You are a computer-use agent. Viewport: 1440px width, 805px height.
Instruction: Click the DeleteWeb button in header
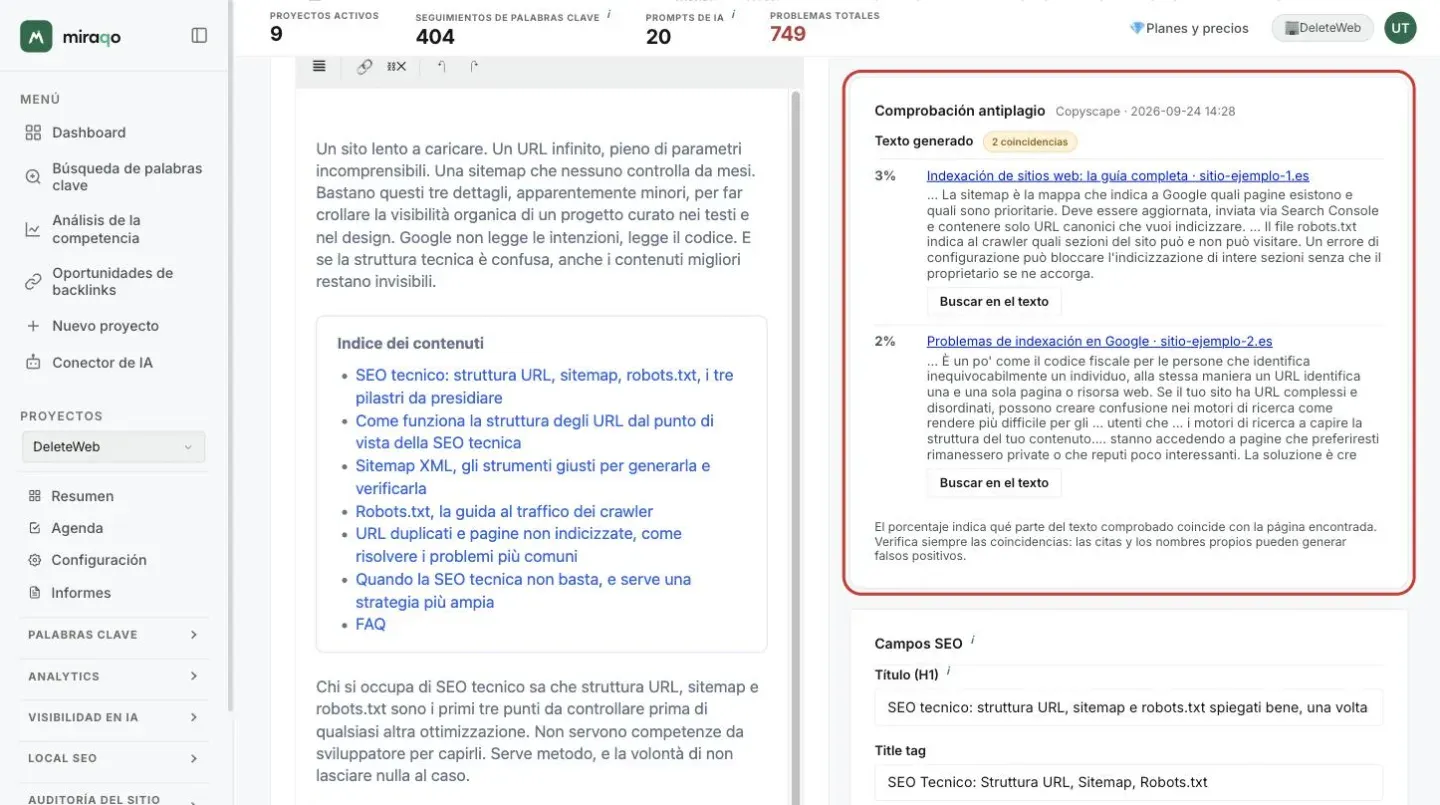(1322, 28)
